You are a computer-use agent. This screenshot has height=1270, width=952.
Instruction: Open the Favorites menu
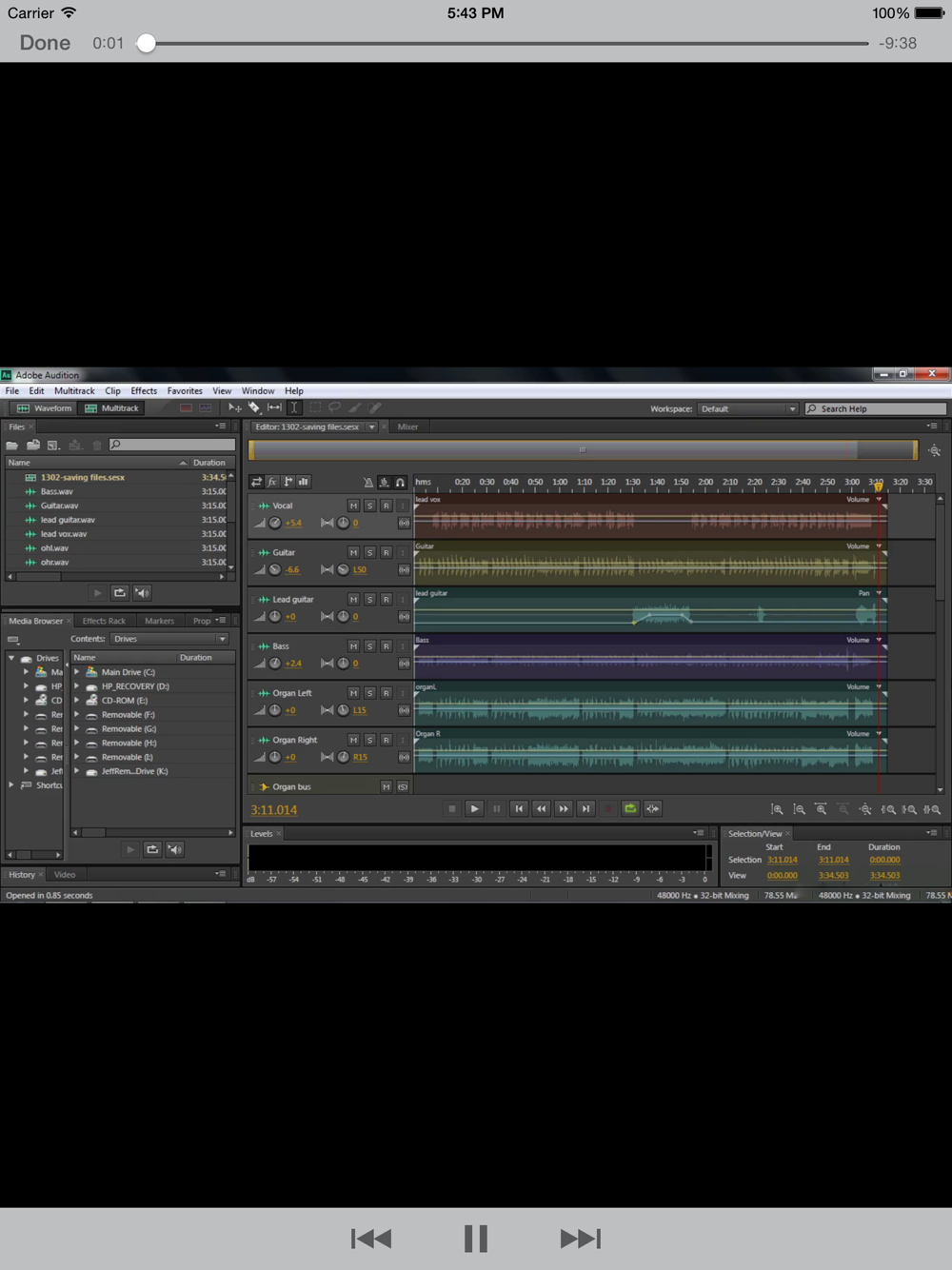[x=185, y=391]
